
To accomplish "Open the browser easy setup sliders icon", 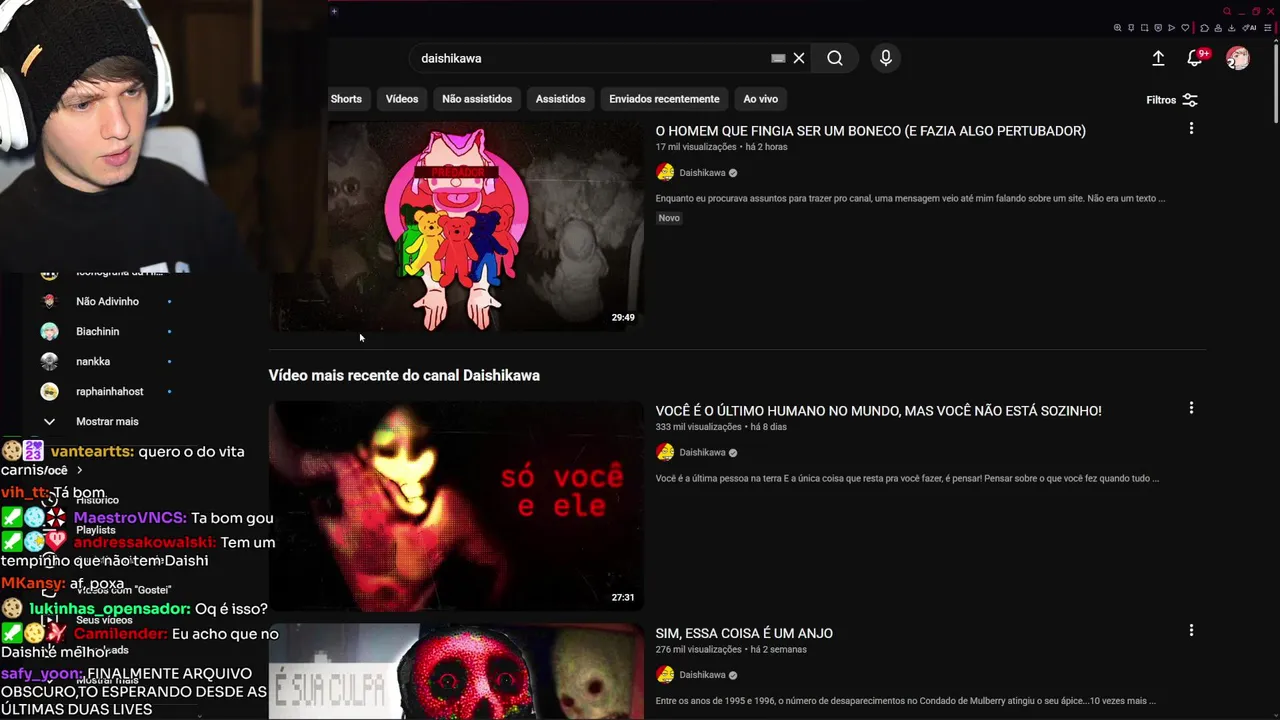I will pyautogui.click(x=1267, y=28).
